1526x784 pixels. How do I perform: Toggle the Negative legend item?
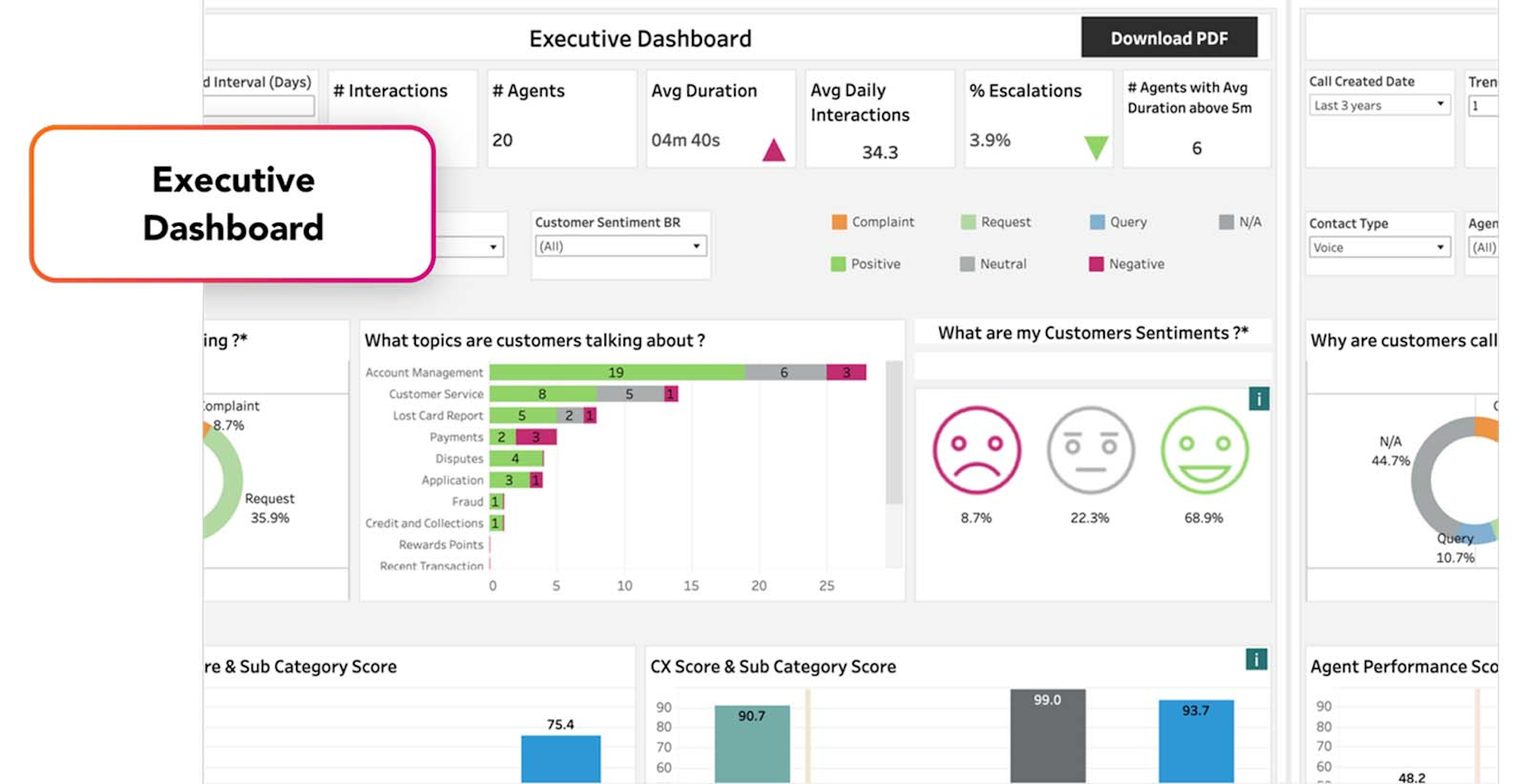(1125, 264)
